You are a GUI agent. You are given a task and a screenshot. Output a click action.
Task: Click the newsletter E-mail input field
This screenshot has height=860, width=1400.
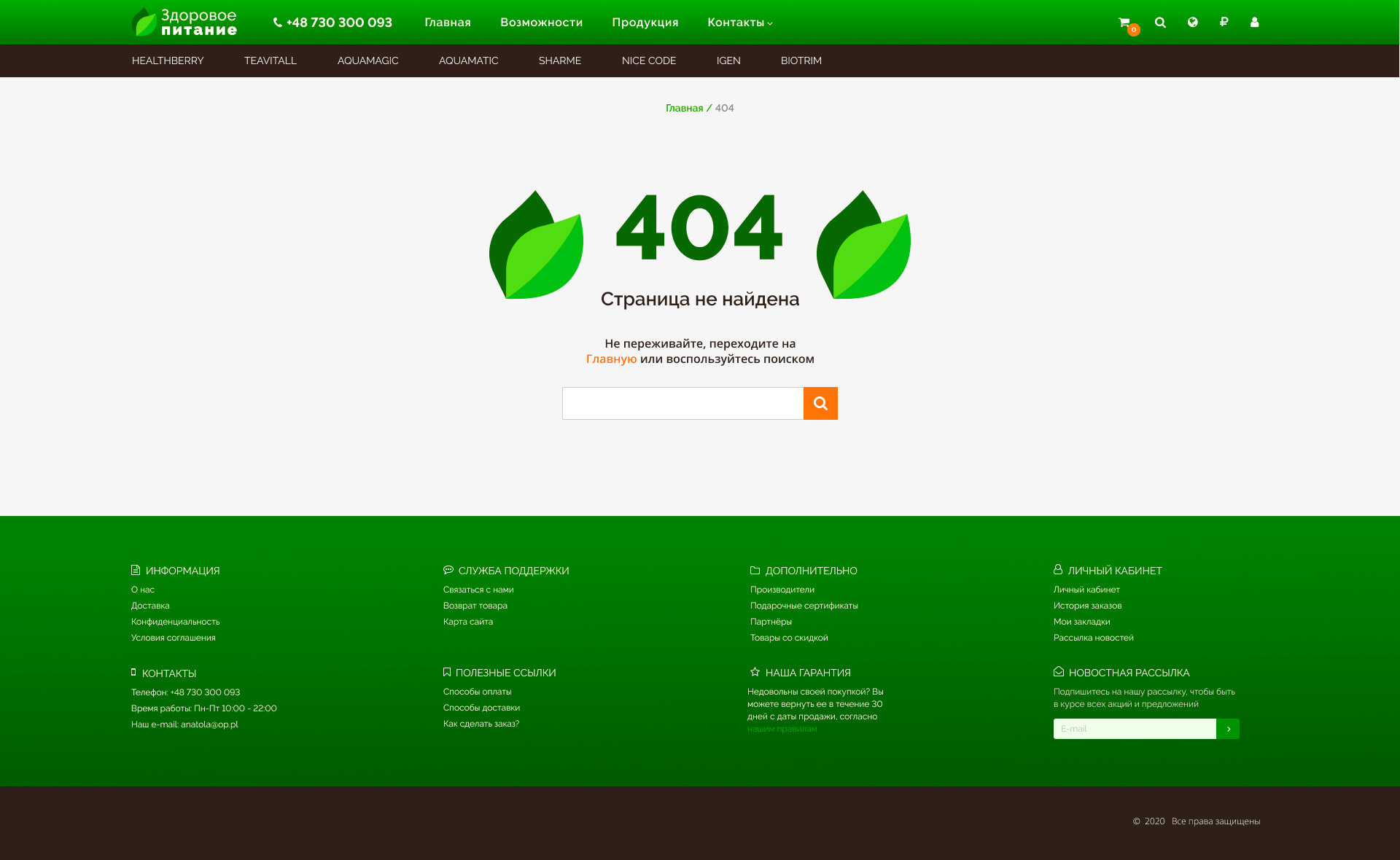click(1134, 729)
